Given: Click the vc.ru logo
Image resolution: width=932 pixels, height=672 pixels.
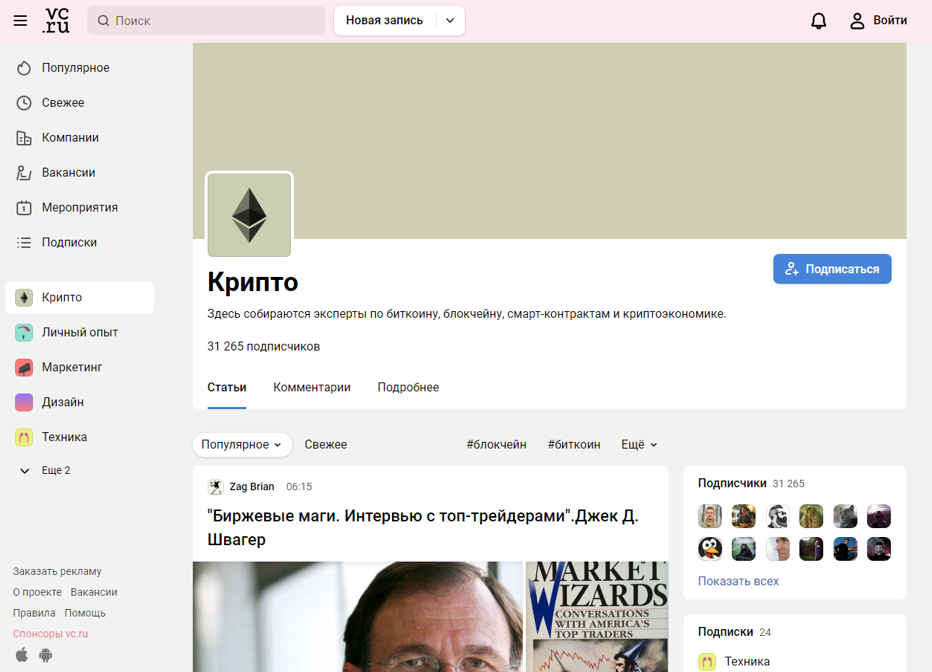Looking at the screenshot, I should pos(56,20).
